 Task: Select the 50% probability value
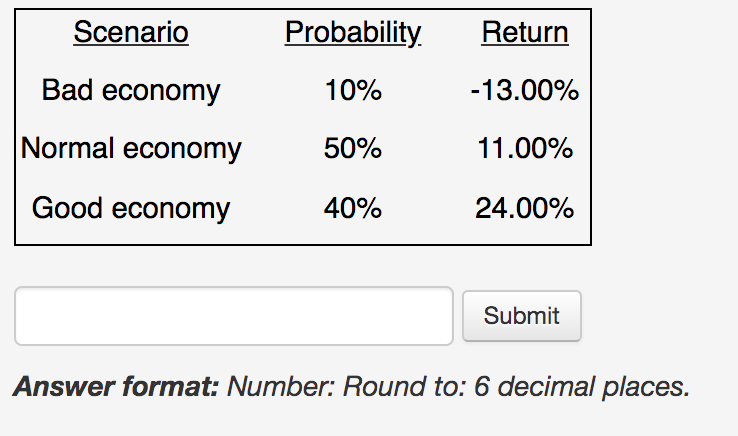[353, 148]
